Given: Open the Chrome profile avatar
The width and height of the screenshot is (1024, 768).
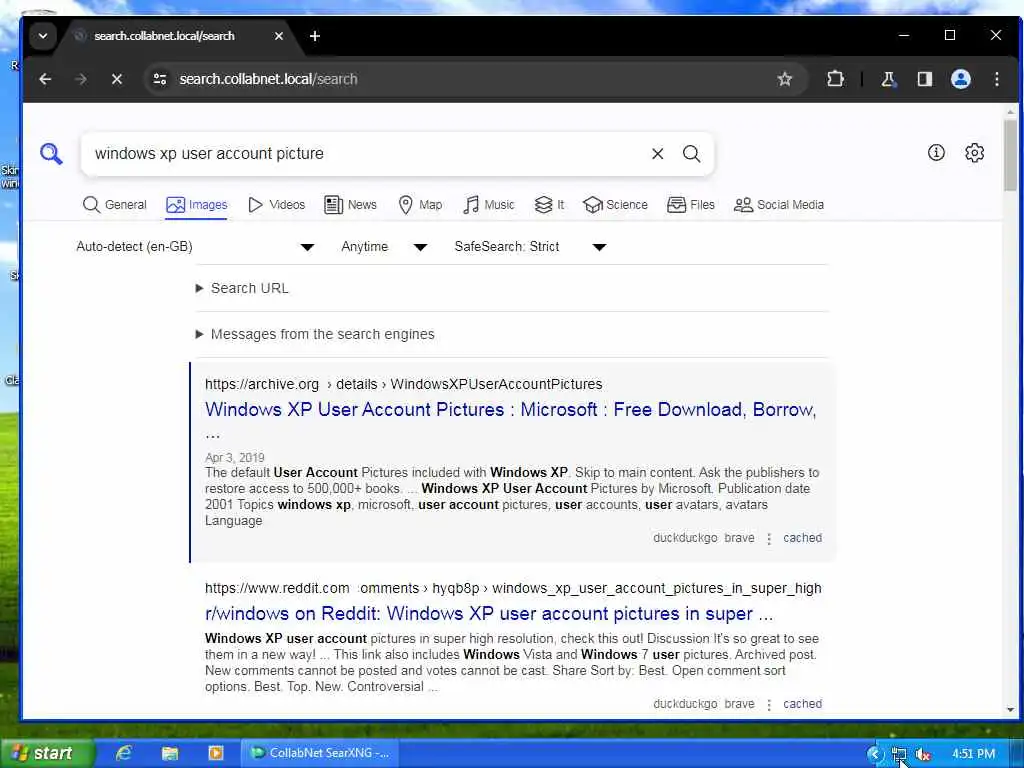Looking at the screenshot, I should point(960,79).
